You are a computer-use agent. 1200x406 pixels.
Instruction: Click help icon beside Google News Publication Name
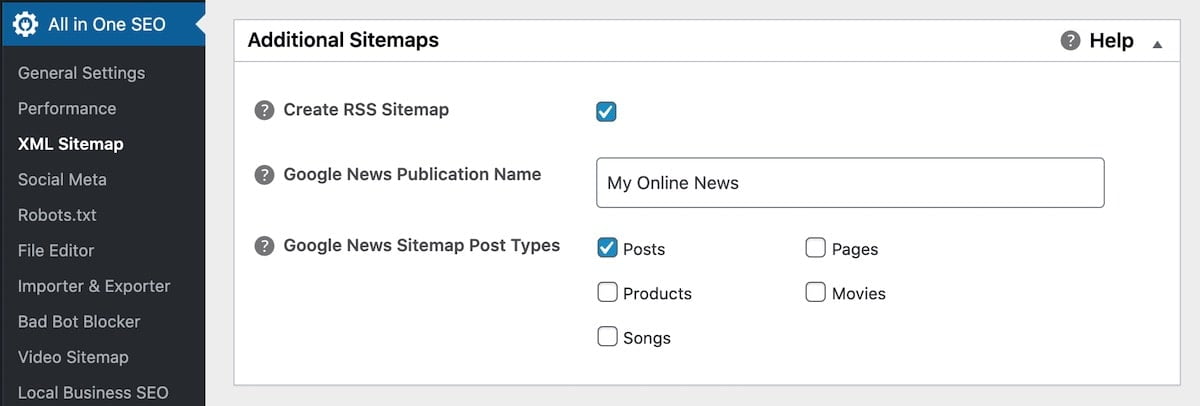point(264,175)
